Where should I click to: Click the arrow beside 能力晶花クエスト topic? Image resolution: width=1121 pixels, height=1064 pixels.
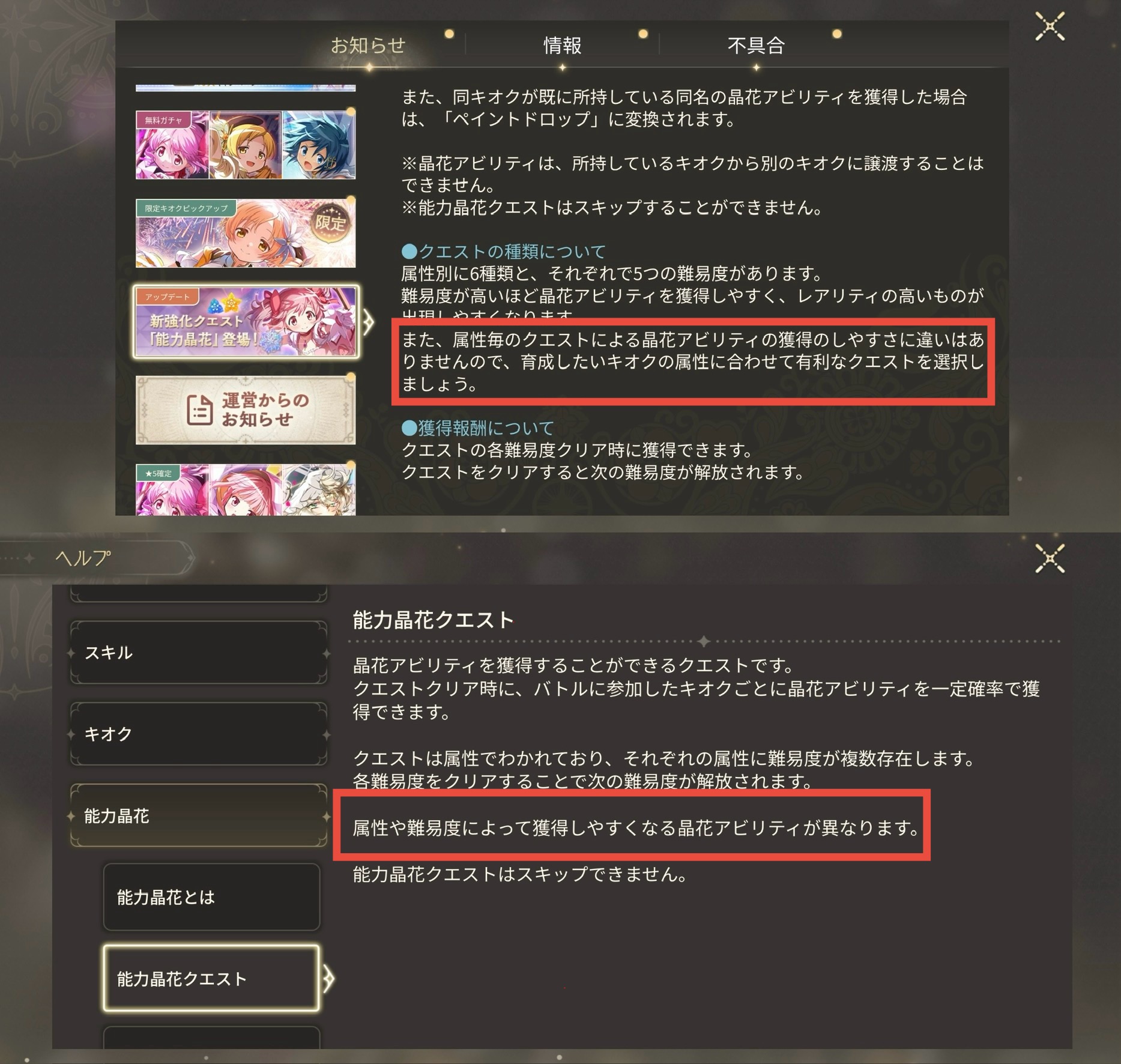328,979
